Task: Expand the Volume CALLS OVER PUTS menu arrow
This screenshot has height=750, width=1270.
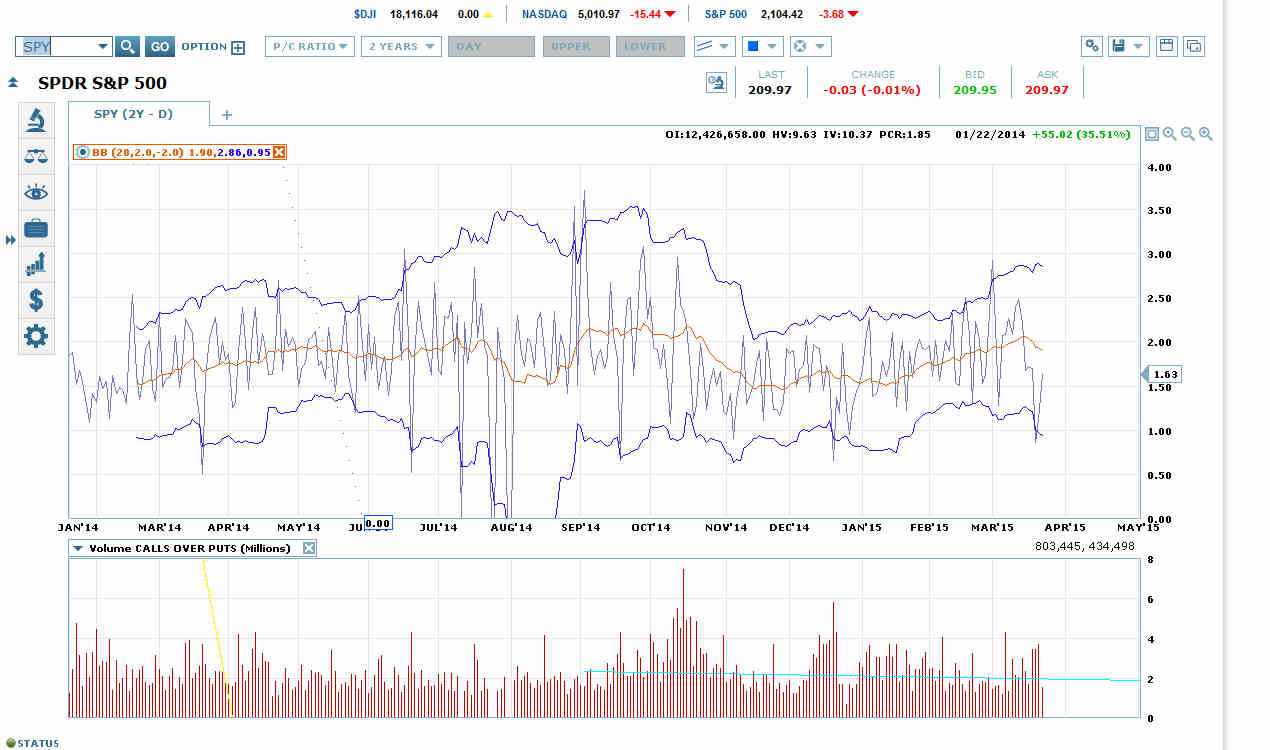Action: [x=77, y=548]
